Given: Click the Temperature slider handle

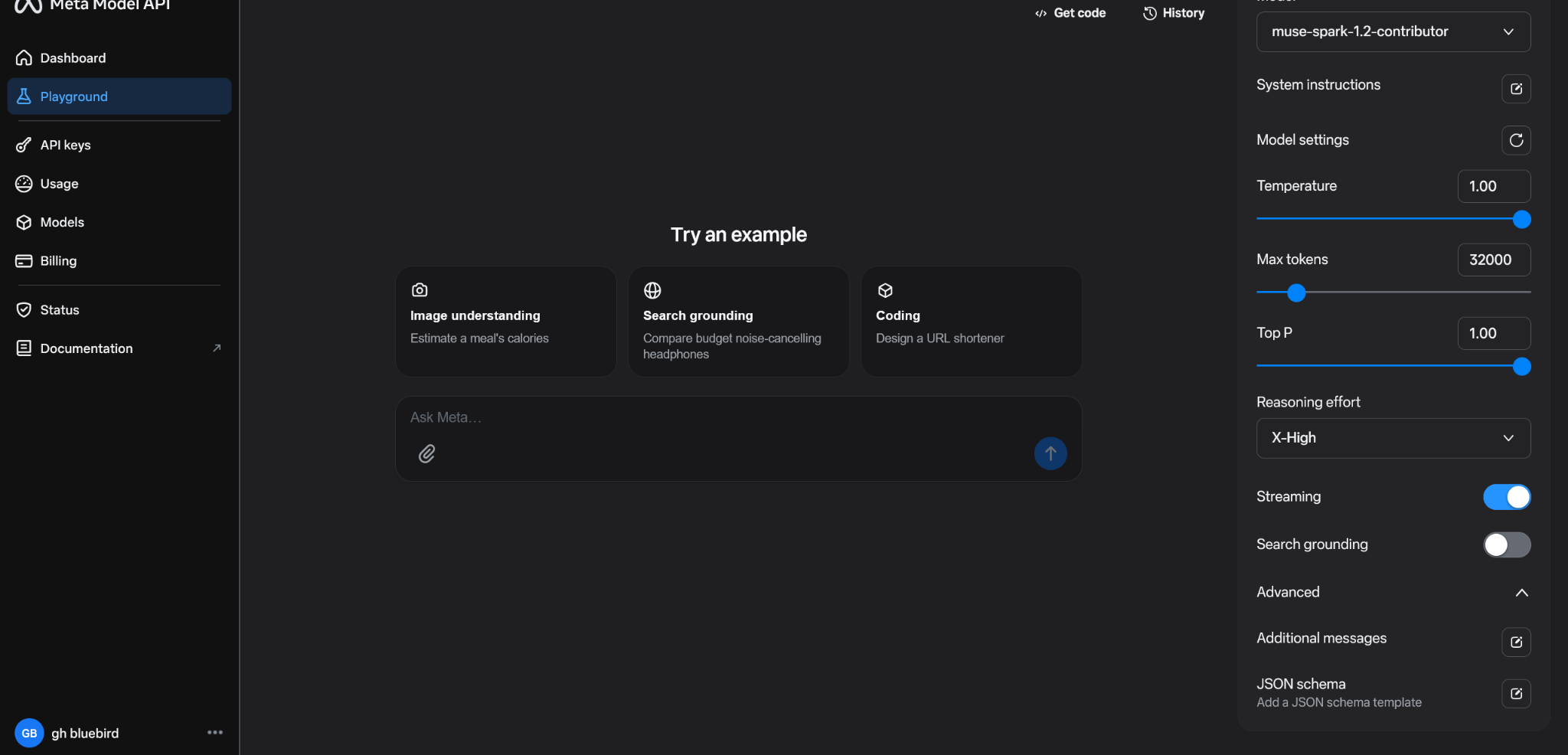Looking at the screenshot, I should tap(1521, 220).
